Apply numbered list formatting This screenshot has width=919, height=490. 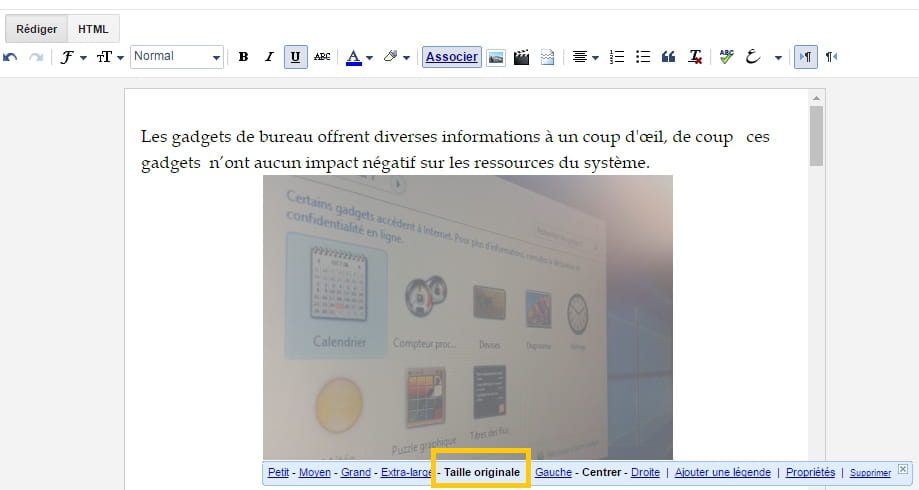point(617,57)
